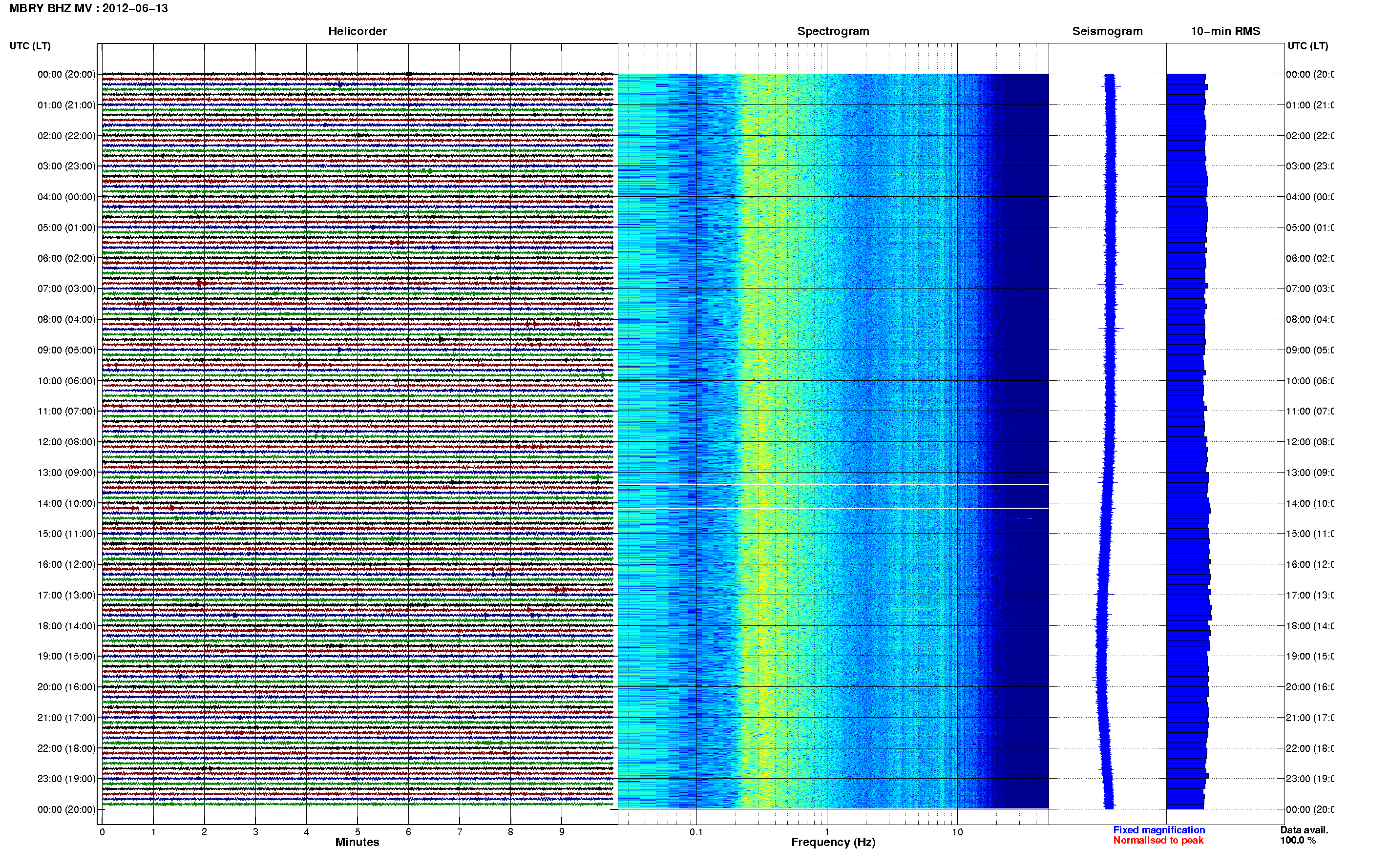This screenshot has height=868, width=1389.
Task: Click left time label '04:00 (00:00)'
Action: 66,197
